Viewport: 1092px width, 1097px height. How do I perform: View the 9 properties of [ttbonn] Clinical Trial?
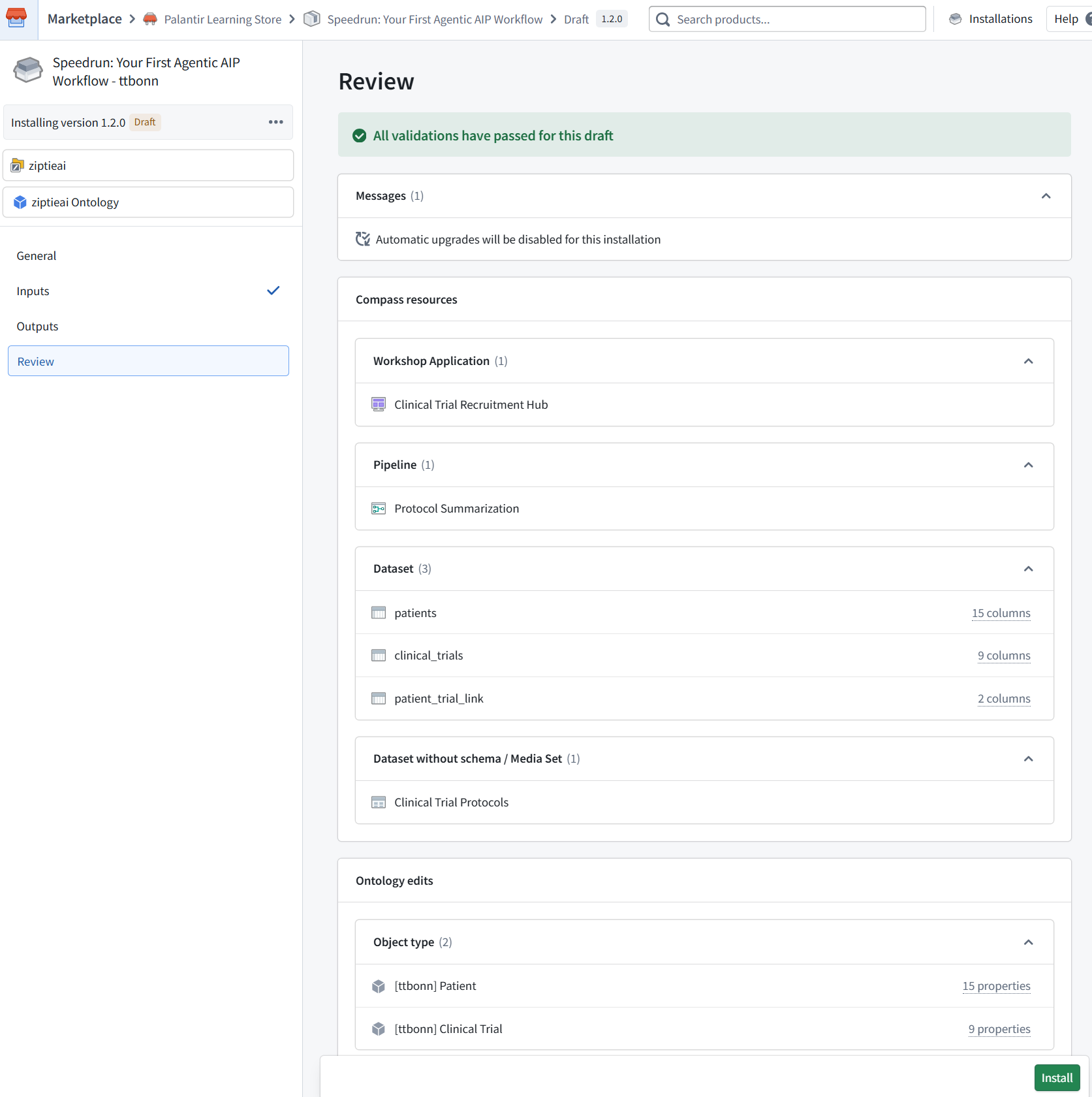click(999, 1029)
